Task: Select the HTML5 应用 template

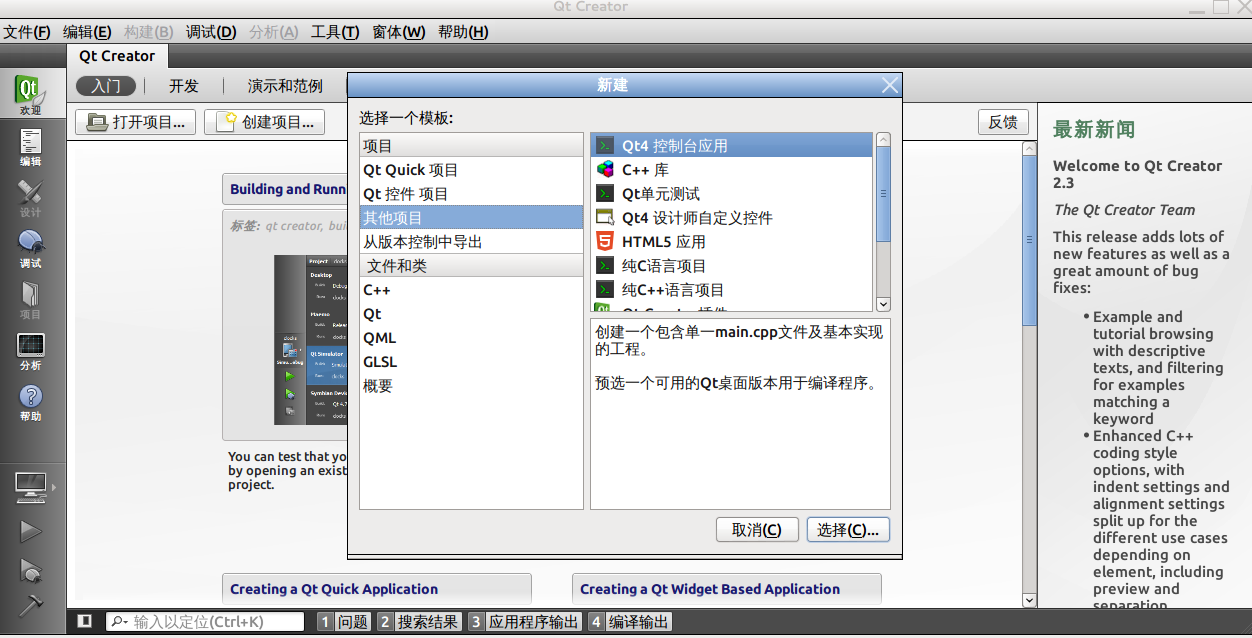Action: (x=732, y=242)
